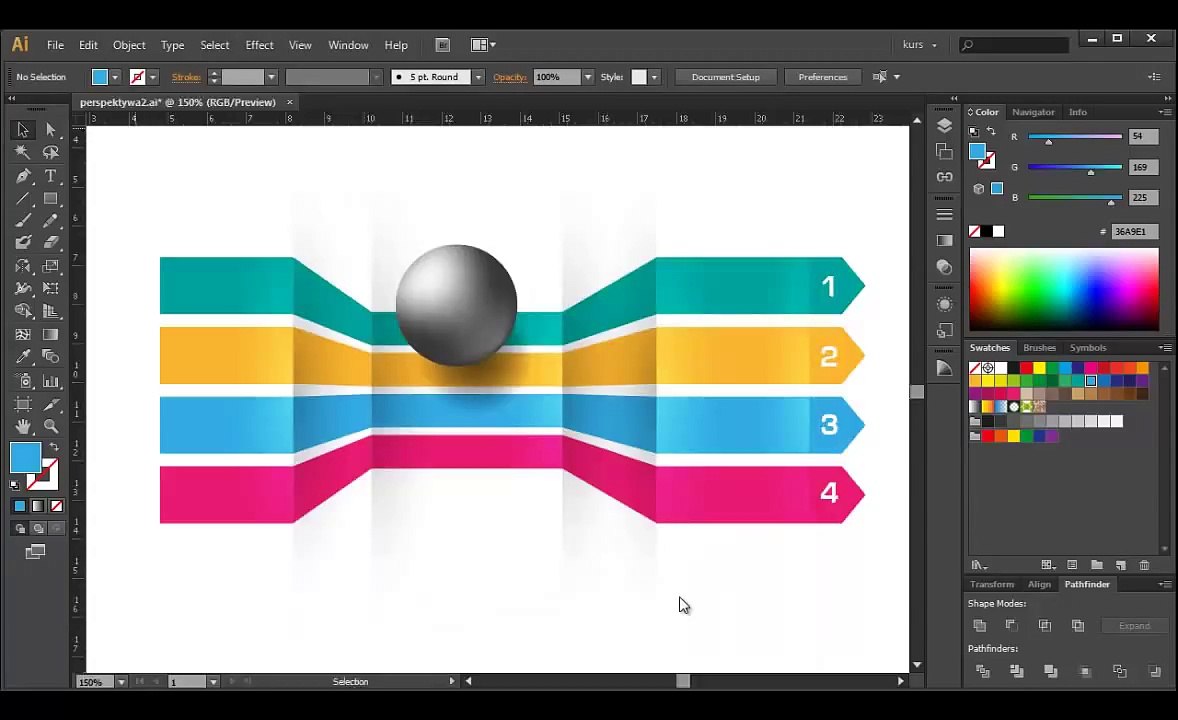Select the Eyedropper tool
The height and width of the screenshot is (720, 1178).
23,357
